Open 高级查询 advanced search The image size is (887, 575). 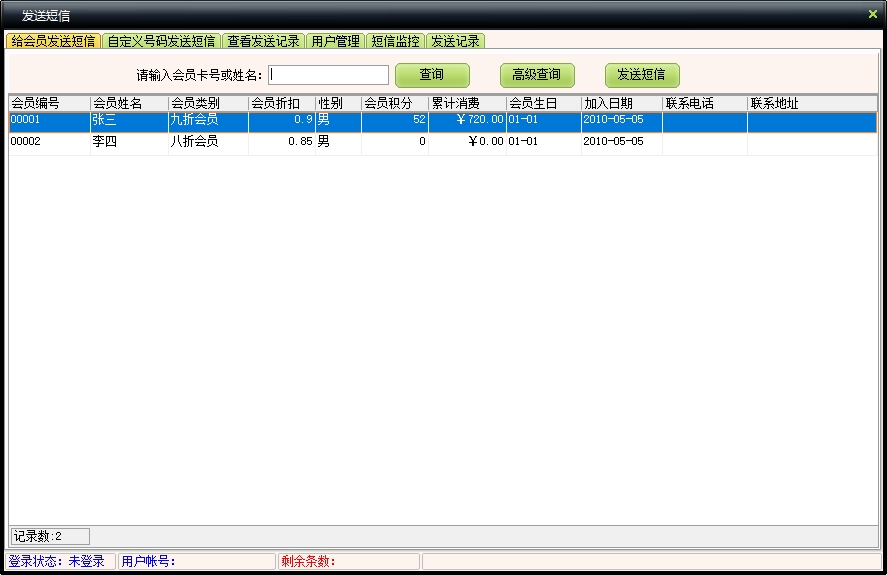pyautogui.click(x=537, y=75)
